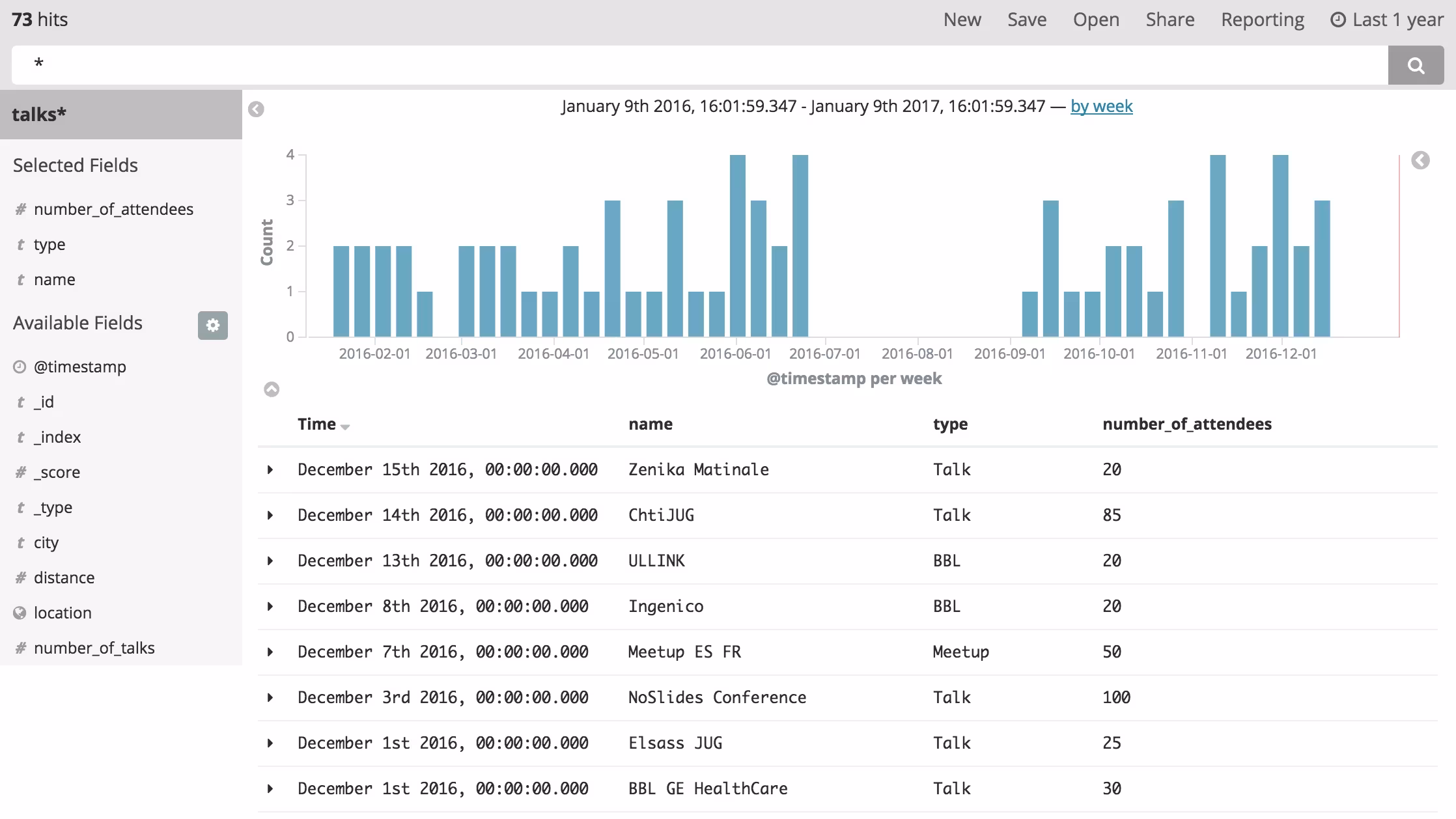Collapse the fields sidebar arrow icon
The width and height of the screenshot is (1456, 819).
pyautogui.click(x=256, y=109)
